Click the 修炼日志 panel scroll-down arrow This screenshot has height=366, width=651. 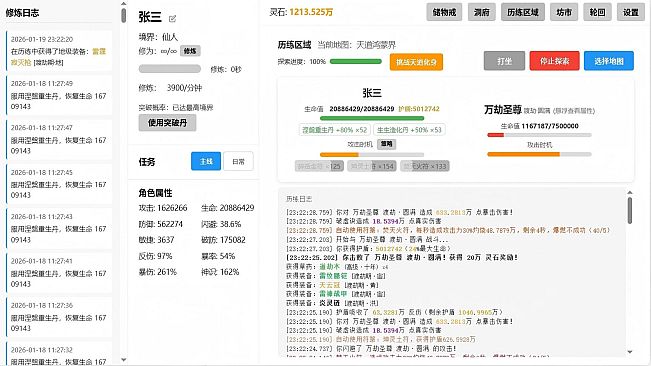(123, 360)
